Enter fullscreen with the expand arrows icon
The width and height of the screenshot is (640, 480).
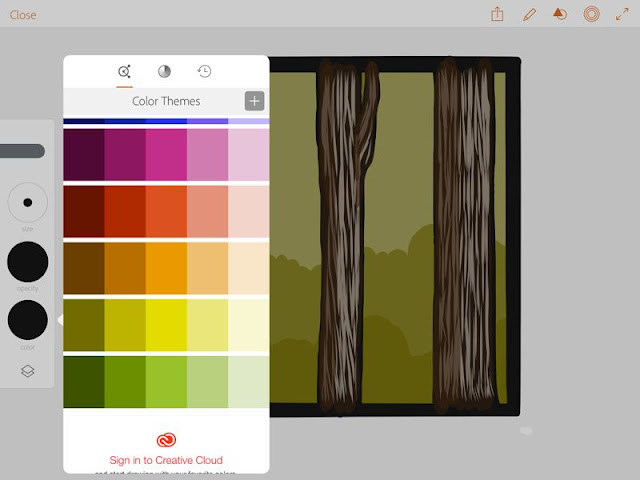tap(622, 15)
